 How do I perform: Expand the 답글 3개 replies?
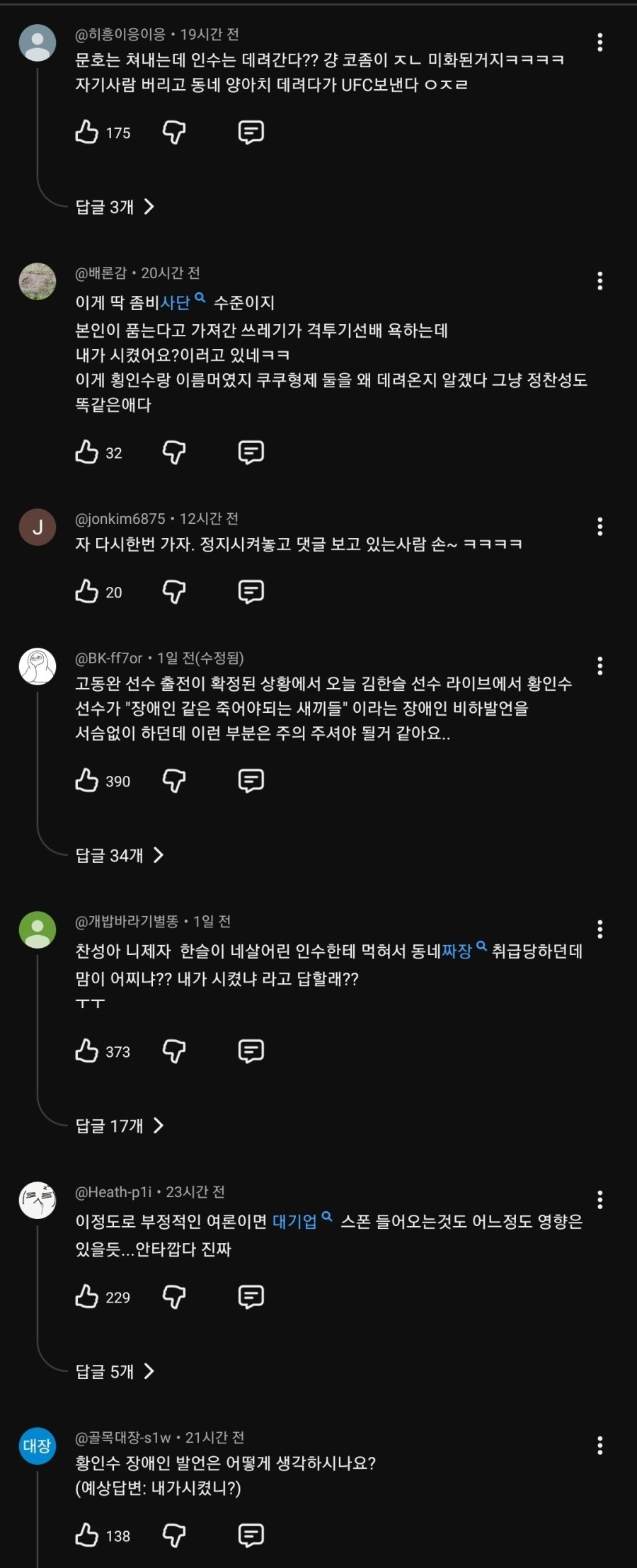[x=115, y=207]
